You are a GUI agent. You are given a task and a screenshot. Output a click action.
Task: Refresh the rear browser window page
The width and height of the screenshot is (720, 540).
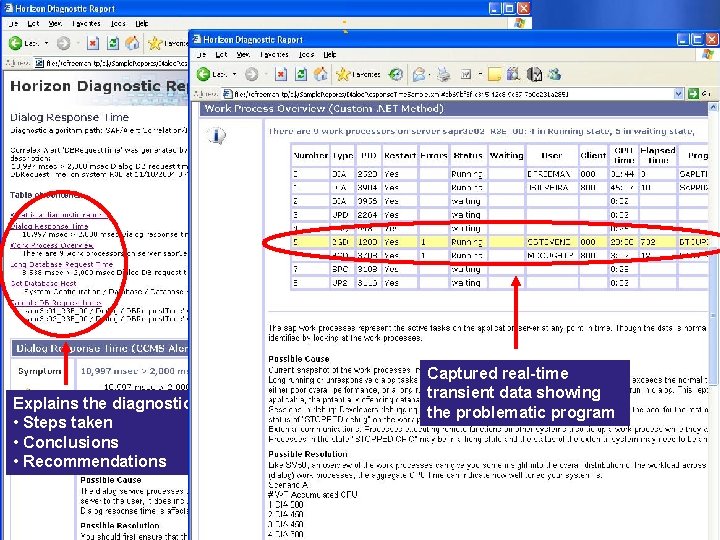112,43
